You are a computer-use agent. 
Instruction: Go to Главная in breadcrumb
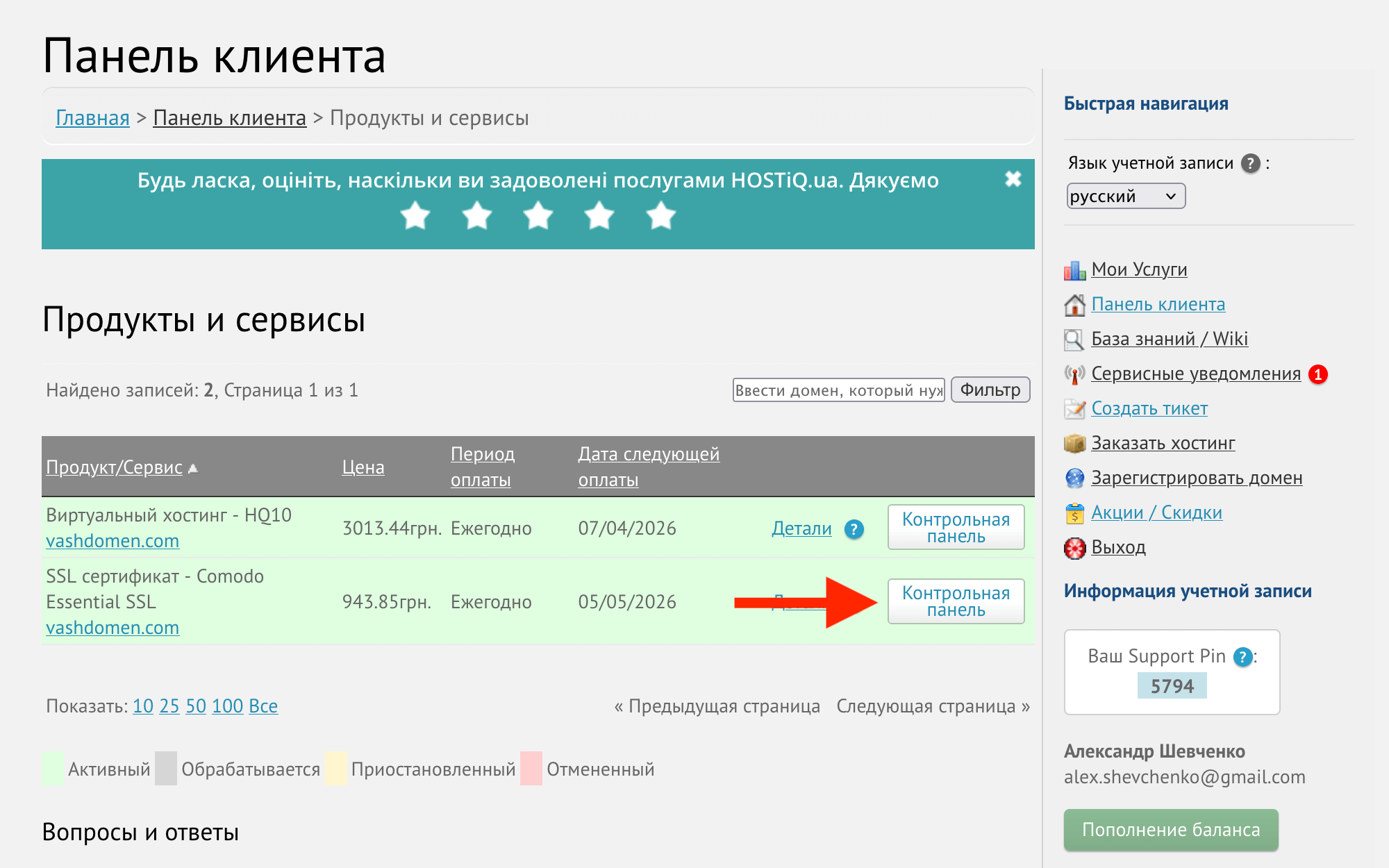[x=92, y=118]
